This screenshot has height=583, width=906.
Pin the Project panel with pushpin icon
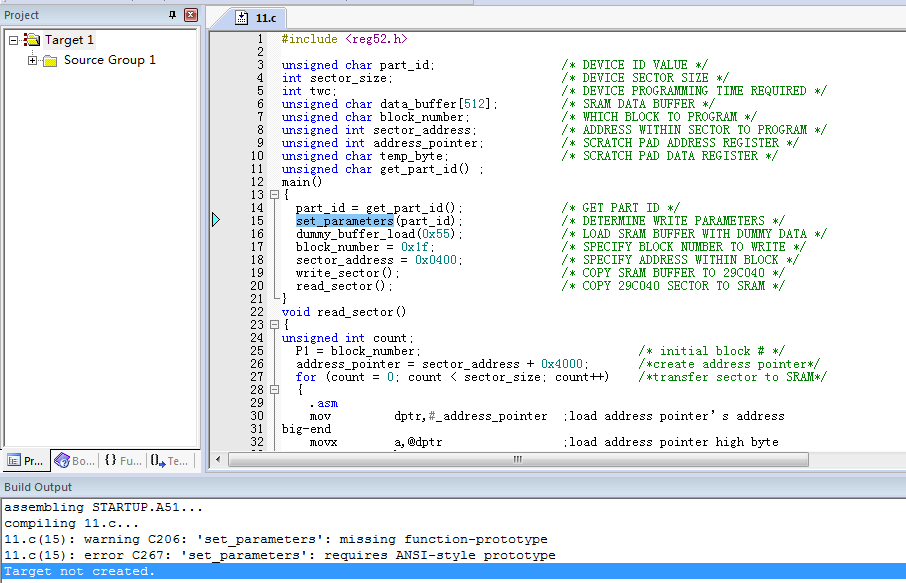[x=172, y=15]
